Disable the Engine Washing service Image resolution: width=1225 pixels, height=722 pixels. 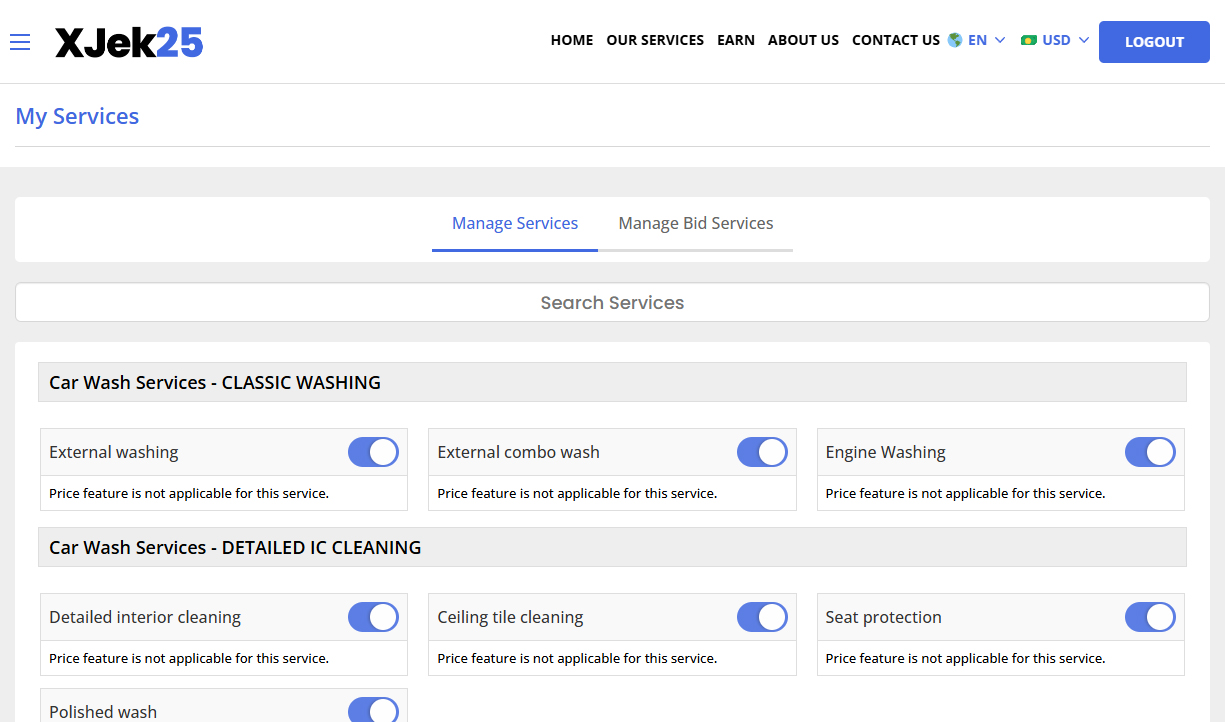pyautogui.click(x=1150, y=451)
